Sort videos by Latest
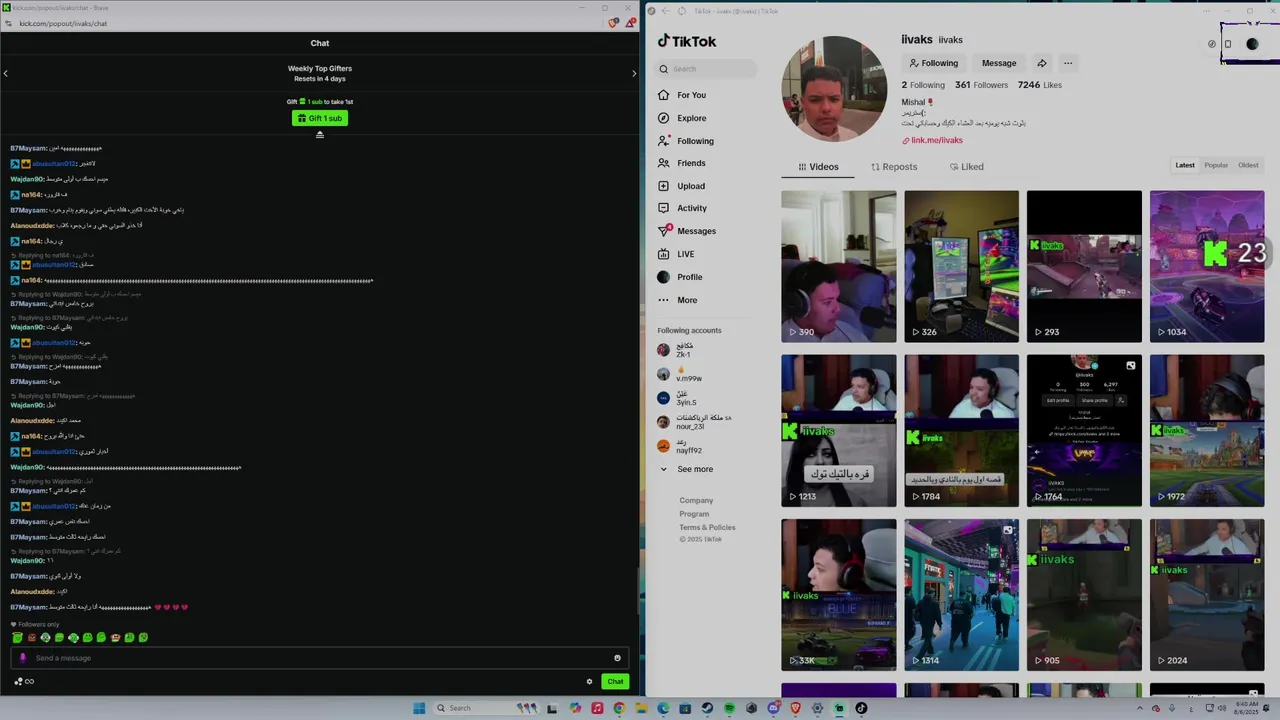The height and width of the screenshot is (720, 1280). pyautogui.click(x=1185, y=165)
